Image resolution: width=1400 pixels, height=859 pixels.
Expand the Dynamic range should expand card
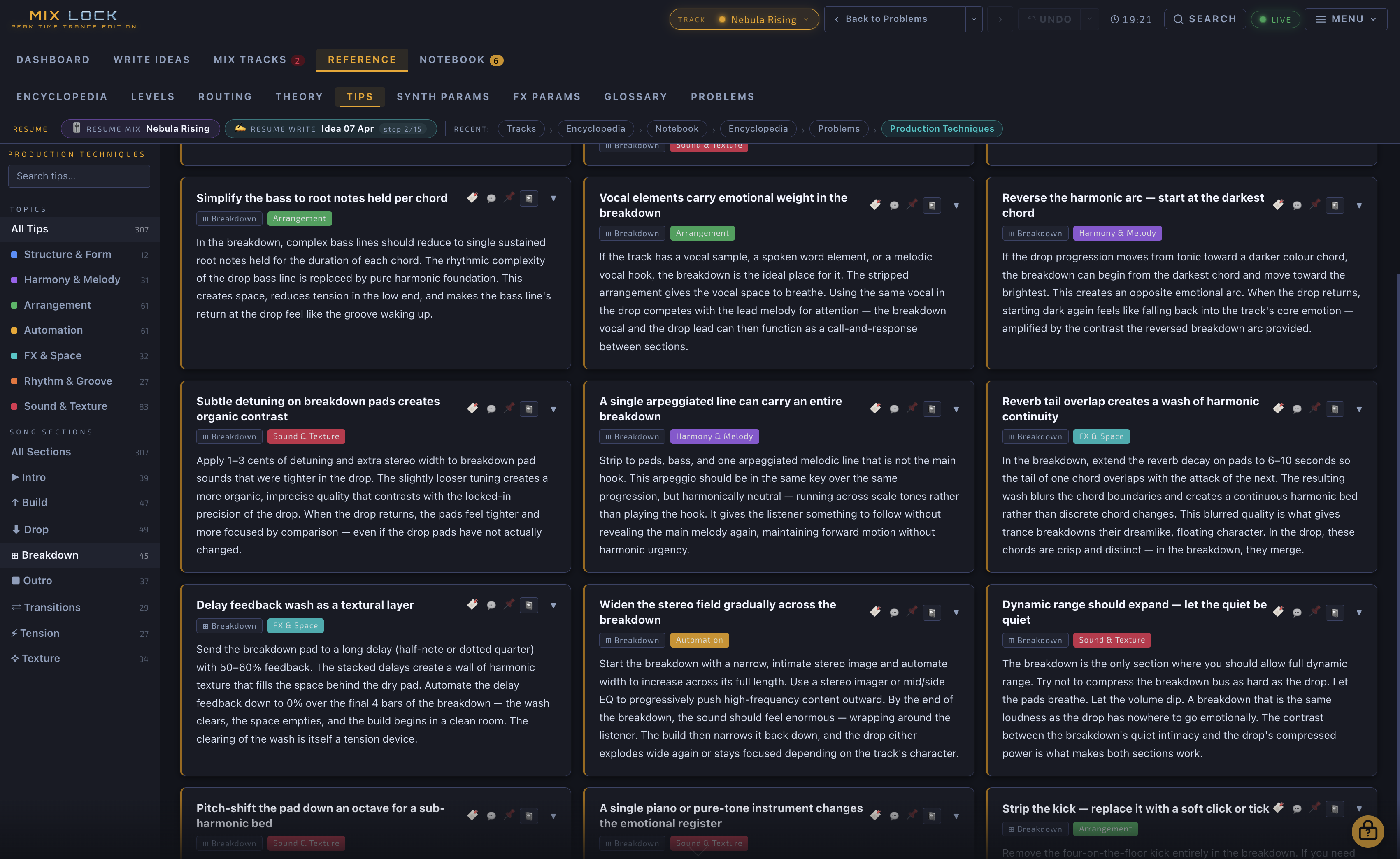pos(1359,613)
